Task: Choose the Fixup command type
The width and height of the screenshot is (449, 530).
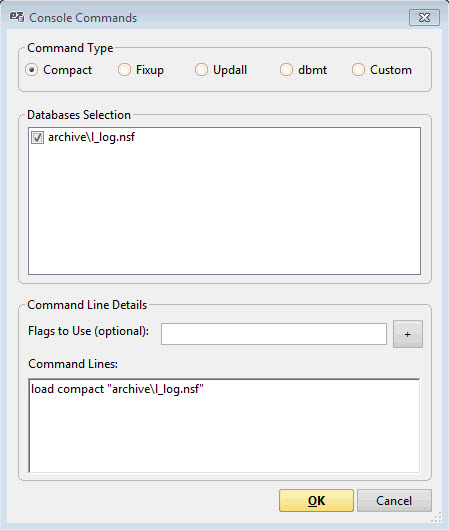Action: (124, 70)
